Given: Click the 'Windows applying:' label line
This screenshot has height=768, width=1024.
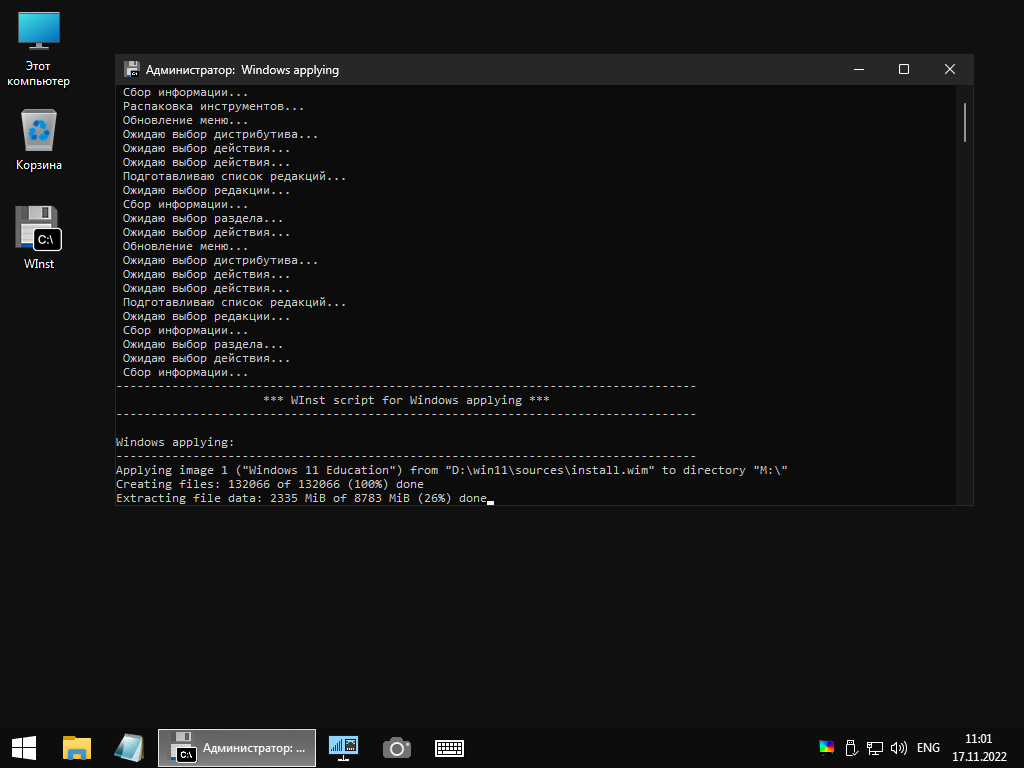Looking at the screenshot, I should 175,442.
